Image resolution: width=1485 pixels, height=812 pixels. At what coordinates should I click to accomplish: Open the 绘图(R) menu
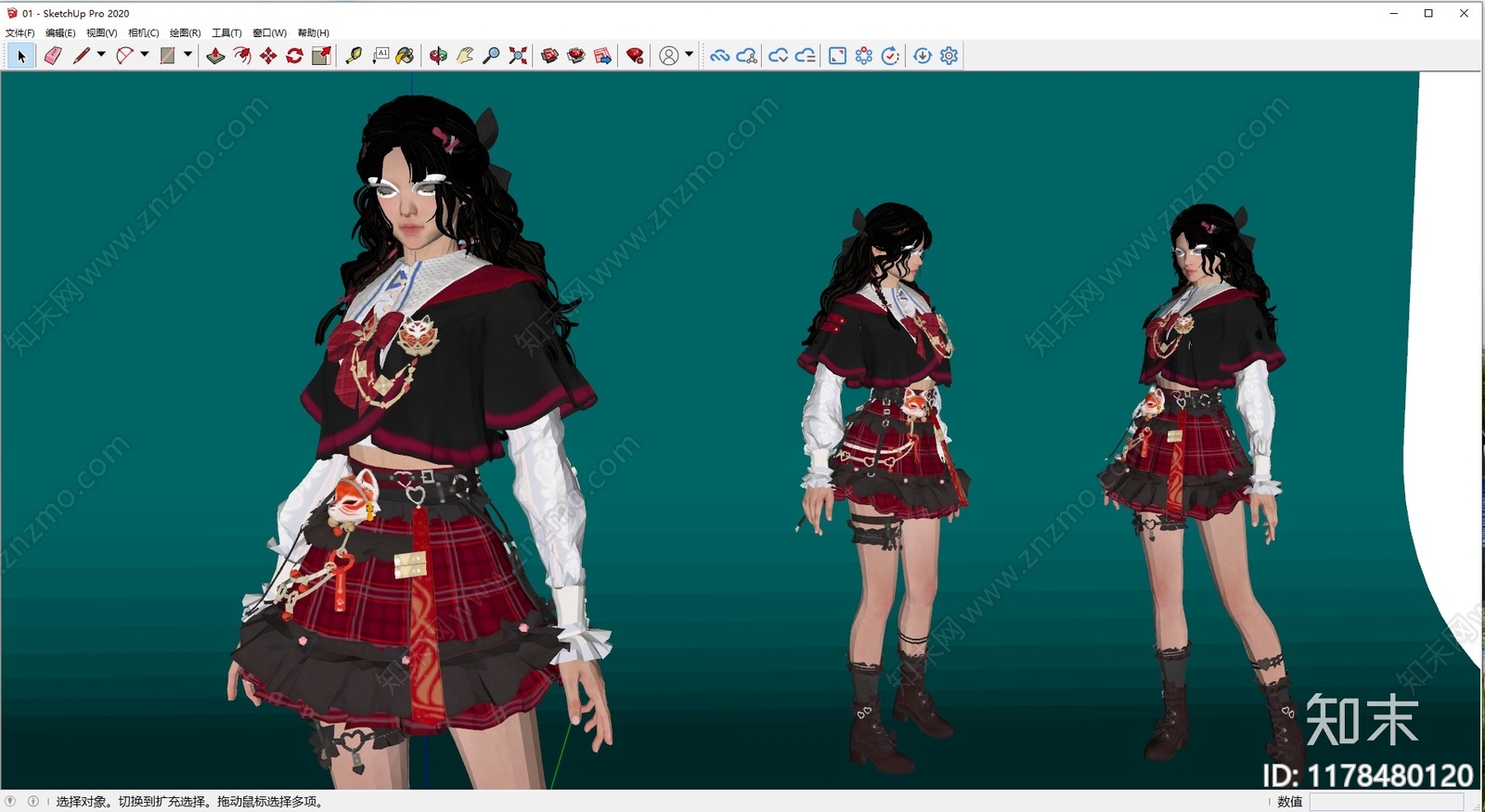click(x=185, y=32)
